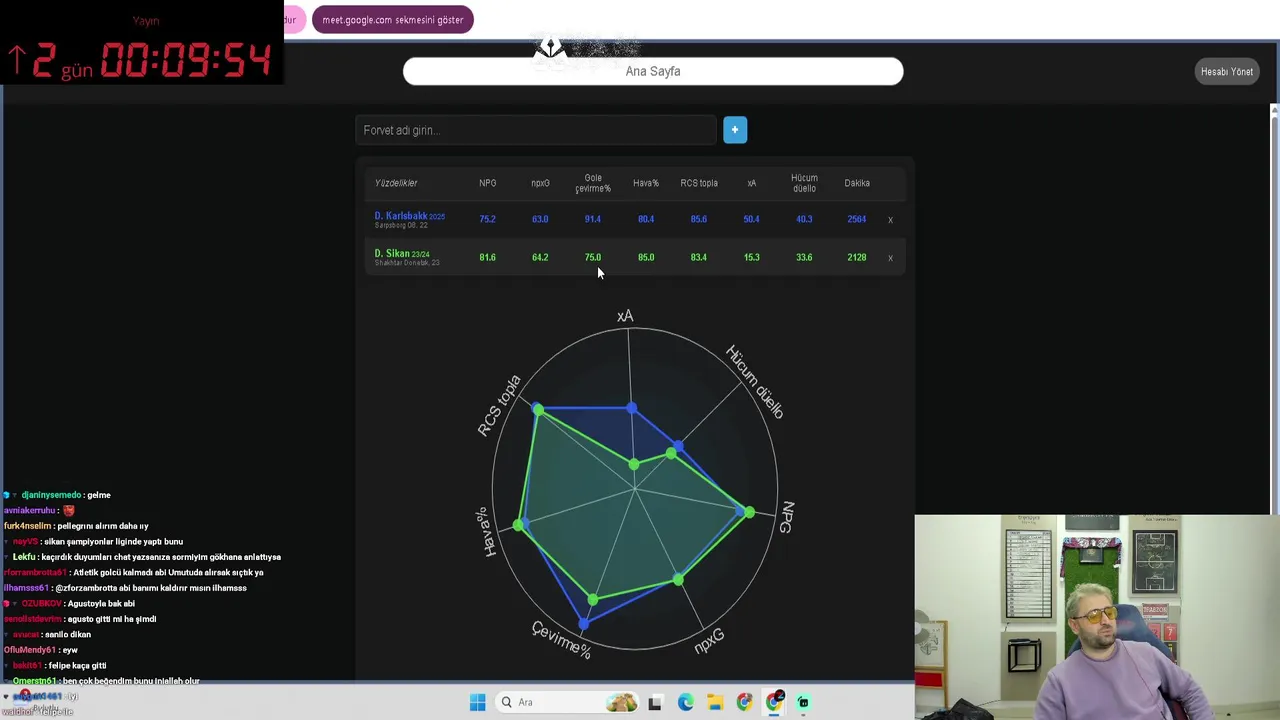The width and height of the screenshot is (1280, 720).
Task: Click the RCS topla column header
Action: click(699, 183)
